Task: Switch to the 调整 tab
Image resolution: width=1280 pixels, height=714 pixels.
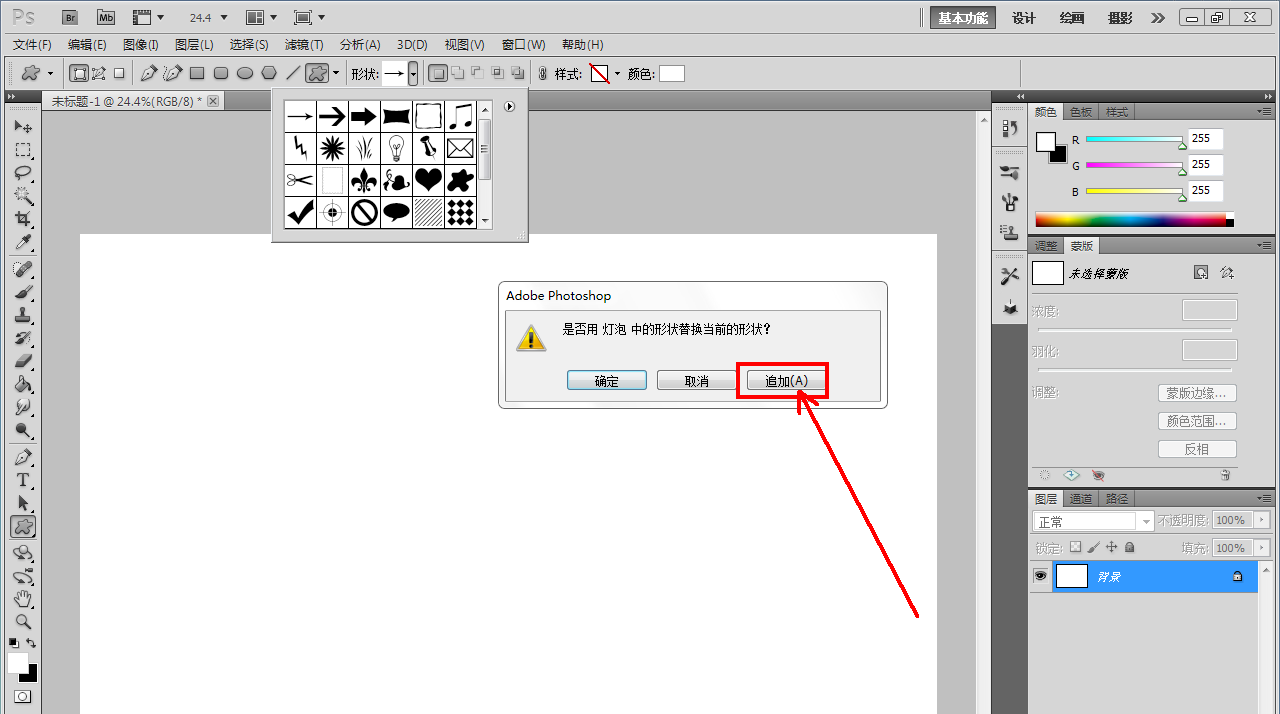Action: tap(1046, 245)
